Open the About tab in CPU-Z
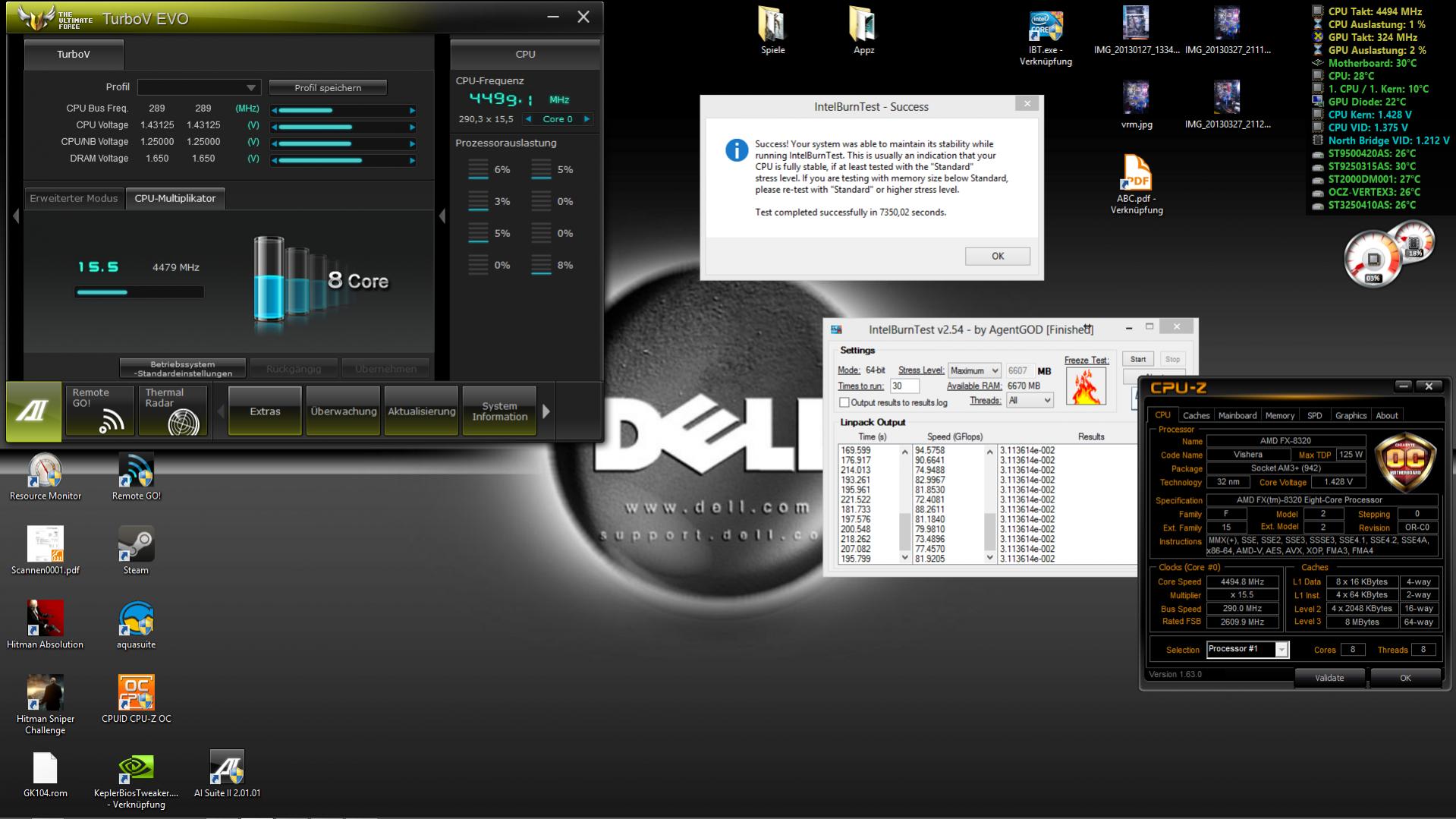This screenshot has height=819, width=1456. pos(1387,415)
